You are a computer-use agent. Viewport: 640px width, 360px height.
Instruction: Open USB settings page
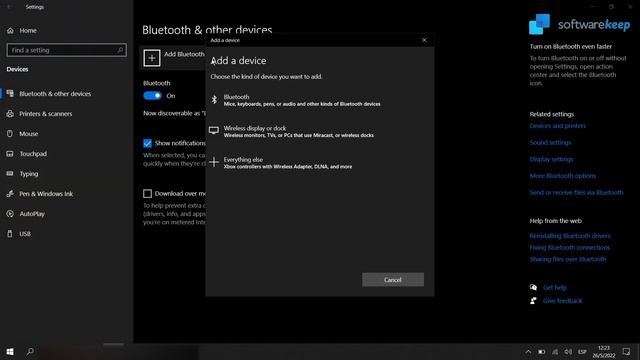pyautogui.click(x=25, y=233)
